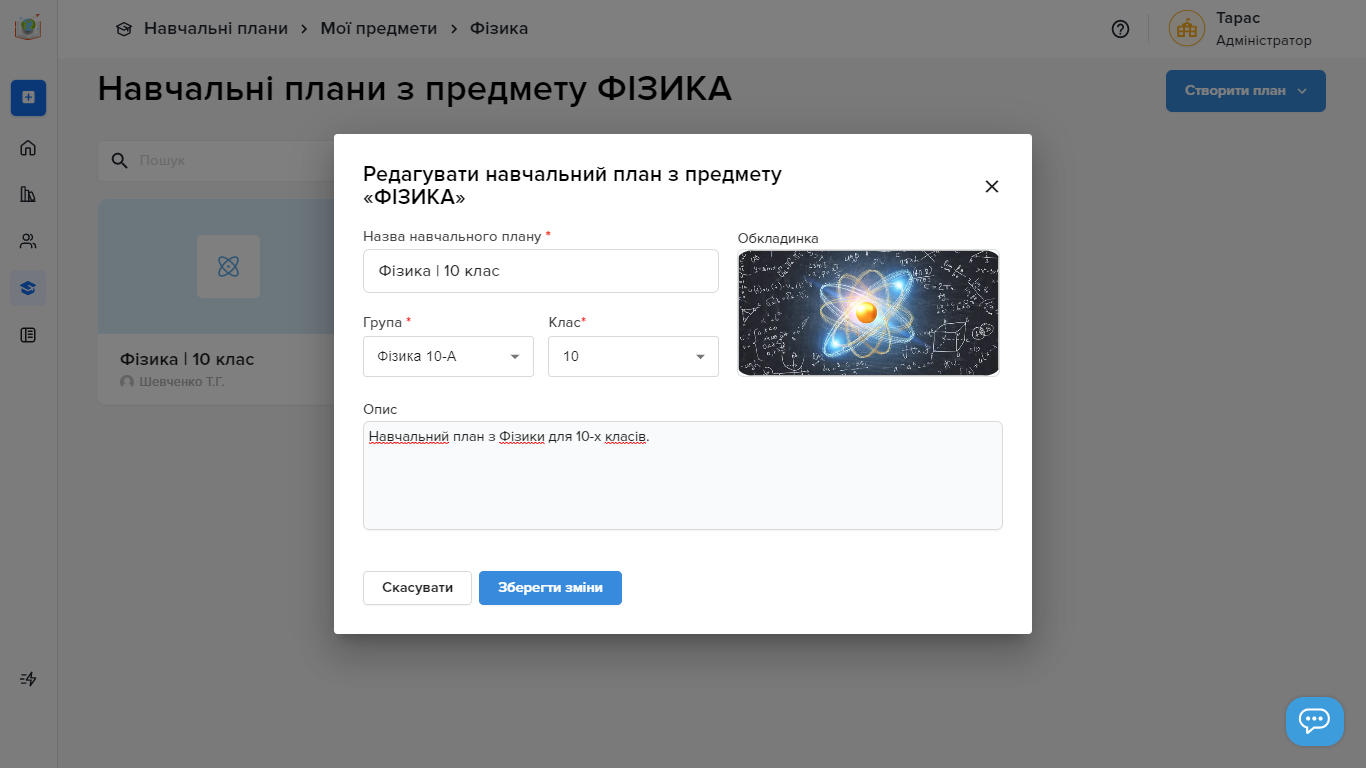This screenshot has height=768, width=1366.
Task: Change the Обкладинка cover image
Action: pos(869,313)
